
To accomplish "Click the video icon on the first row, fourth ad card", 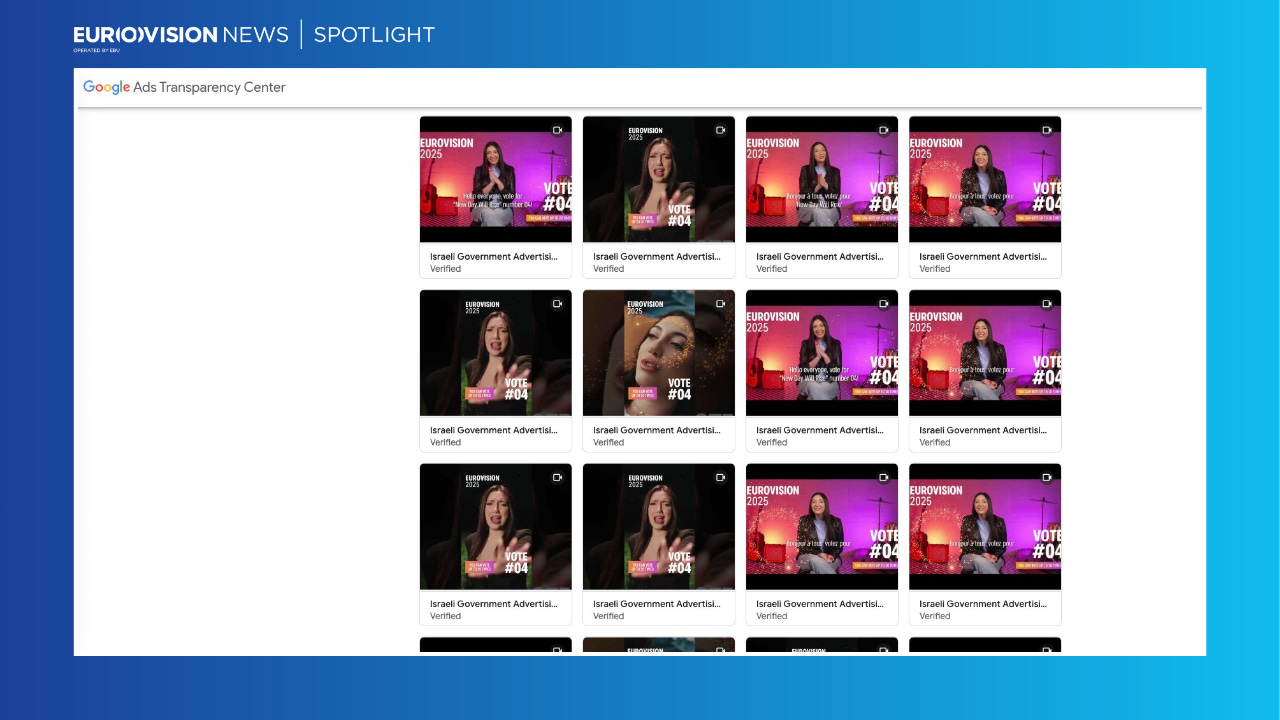I will (1046, 130).
